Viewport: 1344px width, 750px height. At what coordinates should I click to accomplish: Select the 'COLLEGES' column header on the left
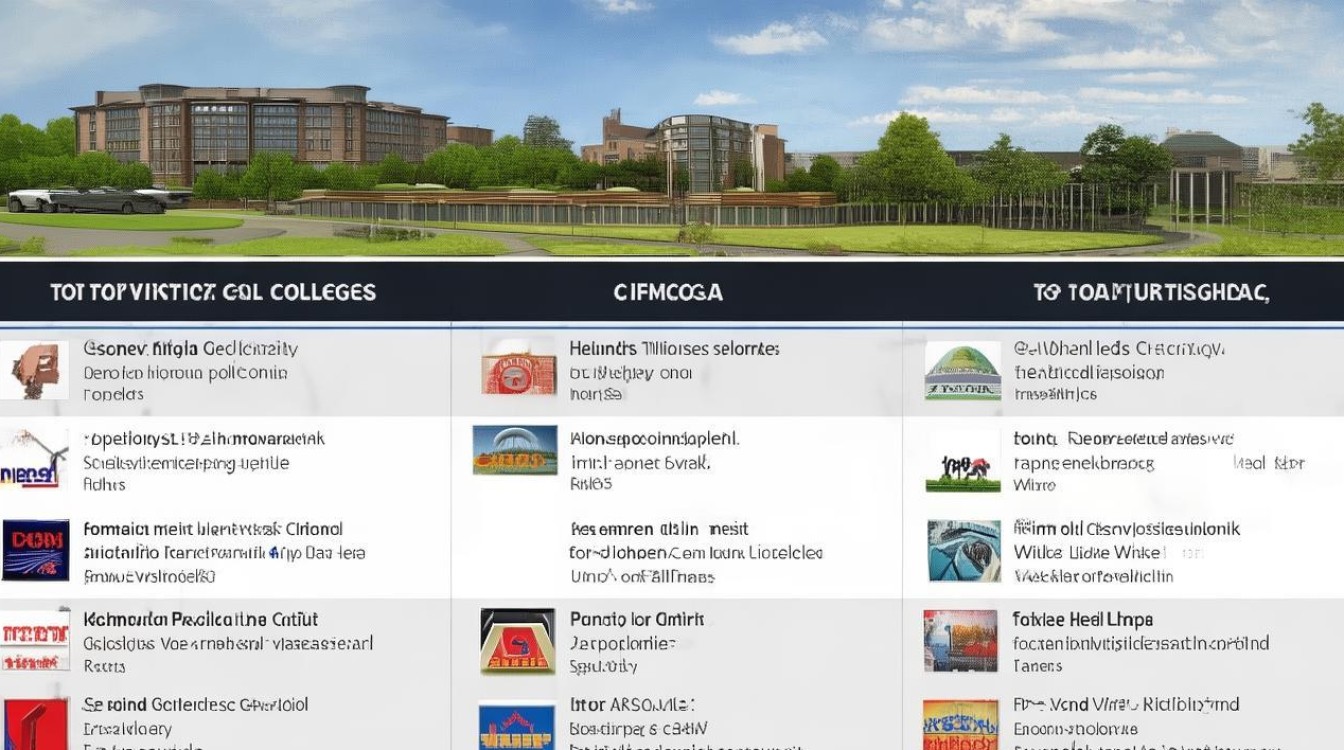[213, 292]
